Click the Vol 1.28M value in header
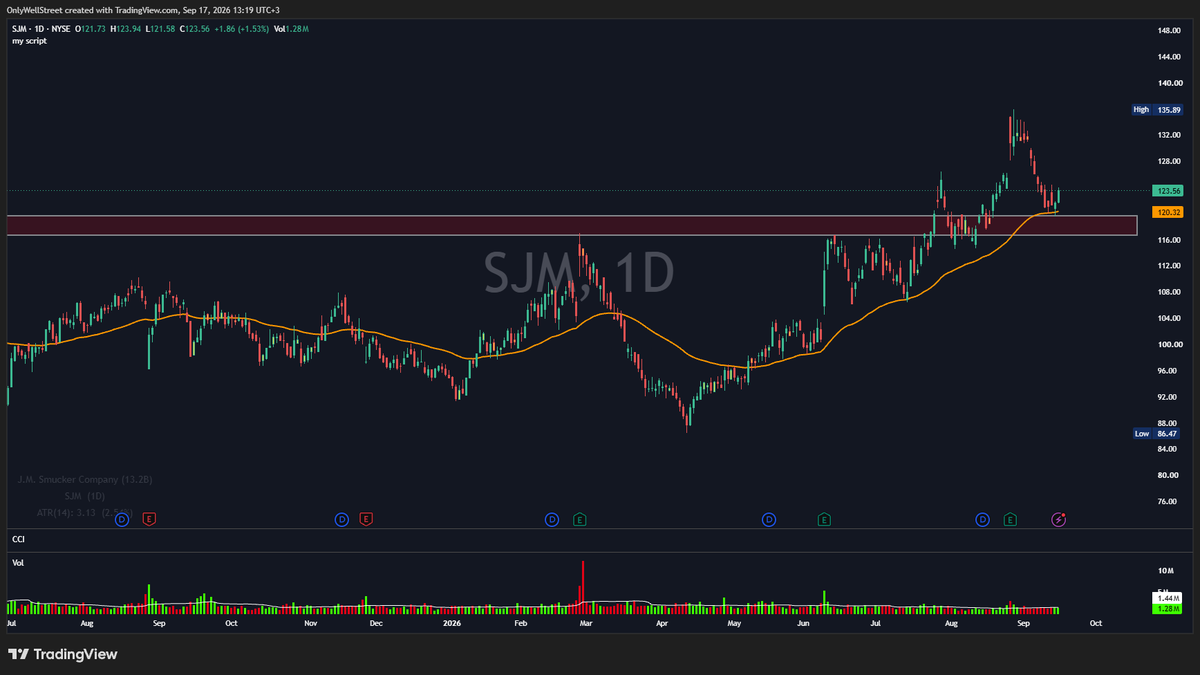Screen dimensions: 1200x675 pyautogui.click(x=290, y=29)
